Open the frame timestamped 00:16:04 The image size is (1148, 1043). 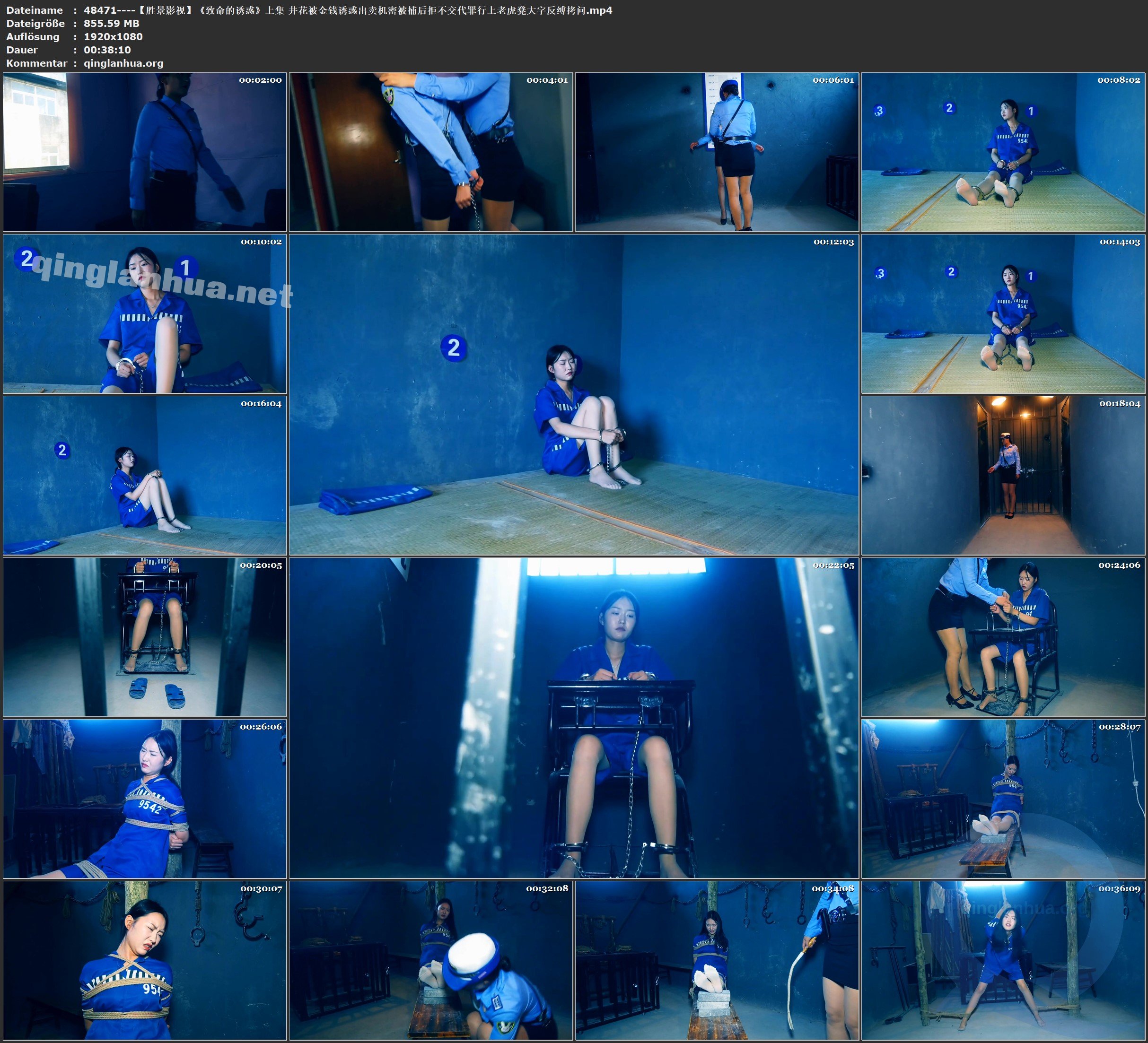(x=145, y=475)
